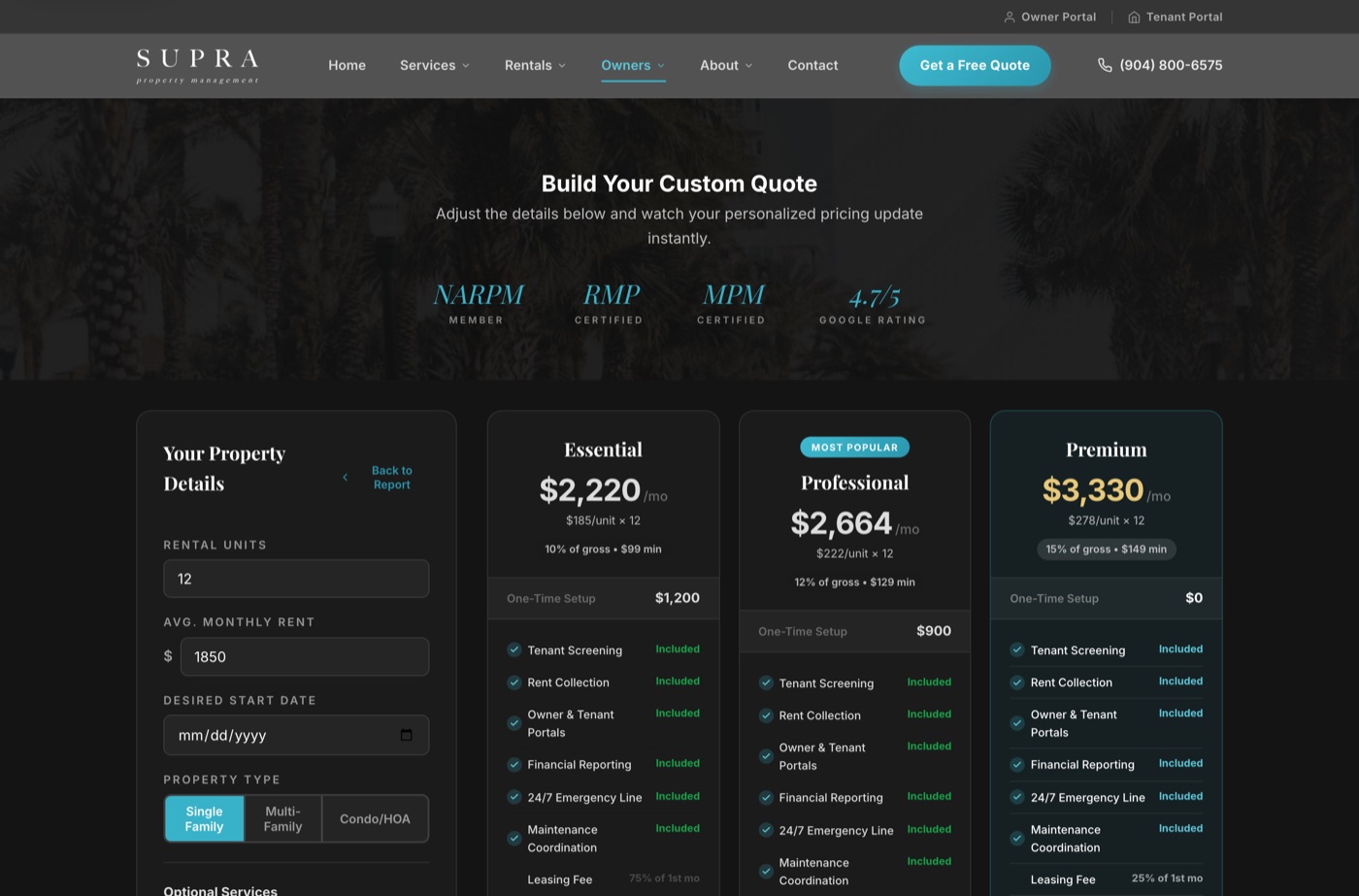Click Essential Rent Collection check icon

click(514, 682)
